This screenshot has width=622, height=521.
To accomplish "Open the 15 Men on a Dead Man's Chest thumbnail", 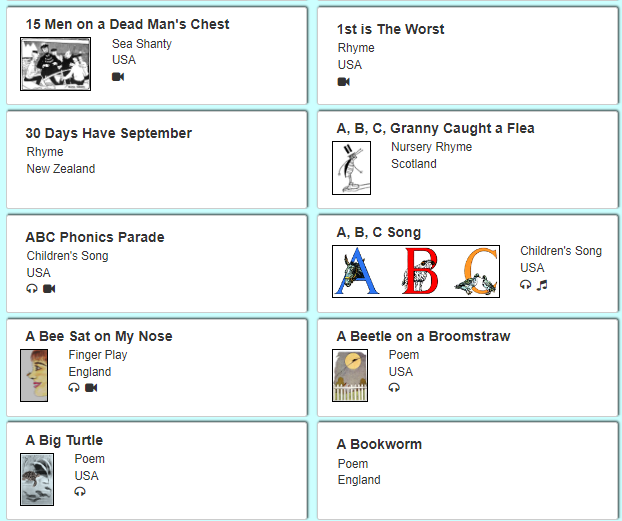I will [x=56, y=64].
